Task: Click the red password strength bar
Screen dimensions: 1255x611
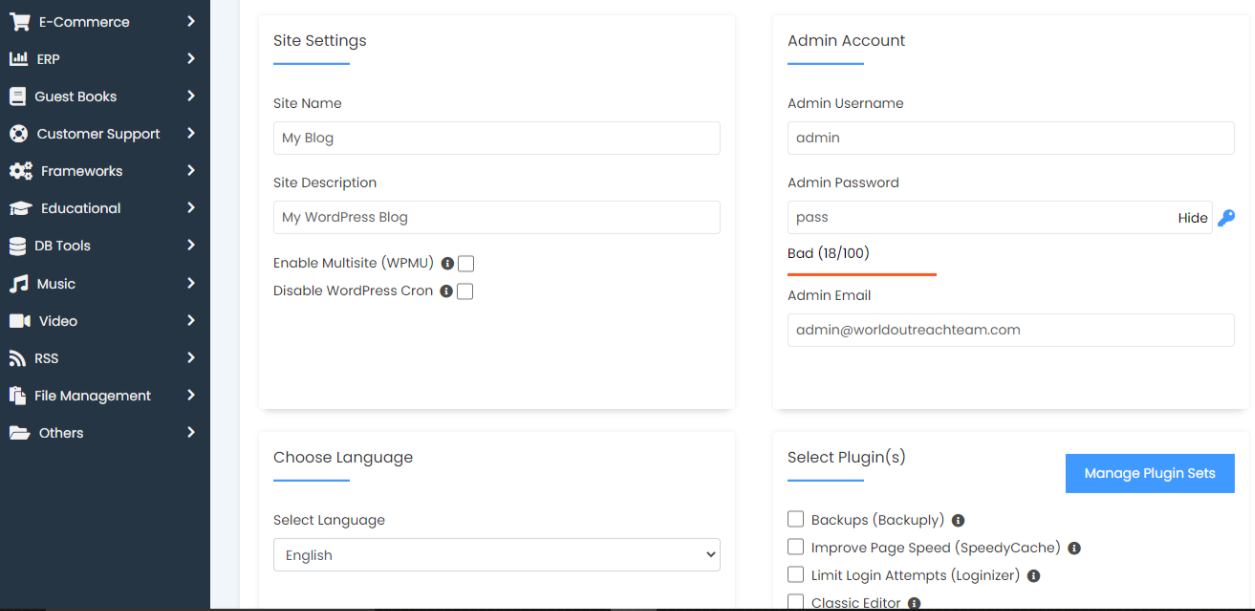Action: pos(862,274)
